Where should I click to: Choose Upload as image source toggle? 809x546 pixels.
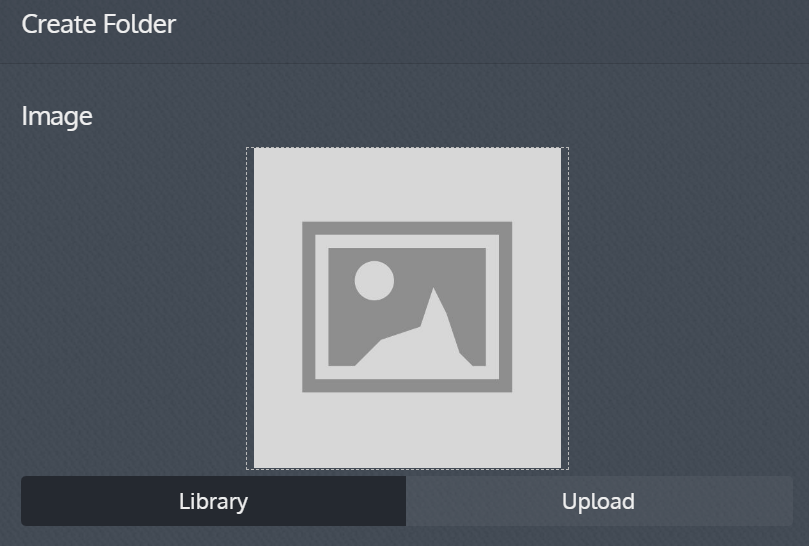[x=599, y=501]
